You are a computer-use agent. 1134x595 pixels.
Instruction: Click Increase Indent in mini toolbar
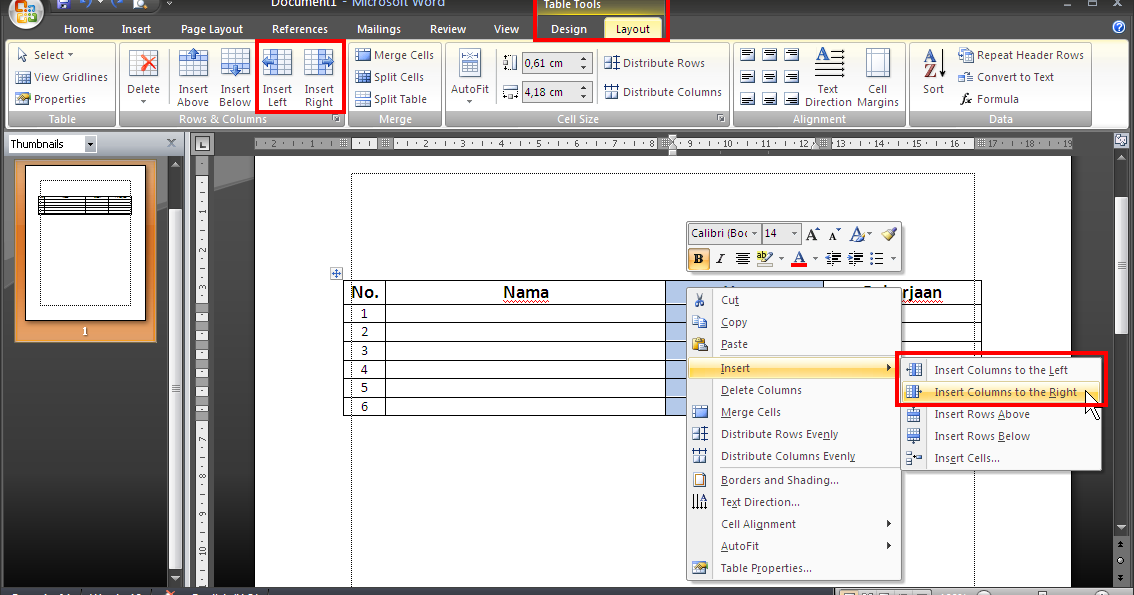click(x=856, y=258)
